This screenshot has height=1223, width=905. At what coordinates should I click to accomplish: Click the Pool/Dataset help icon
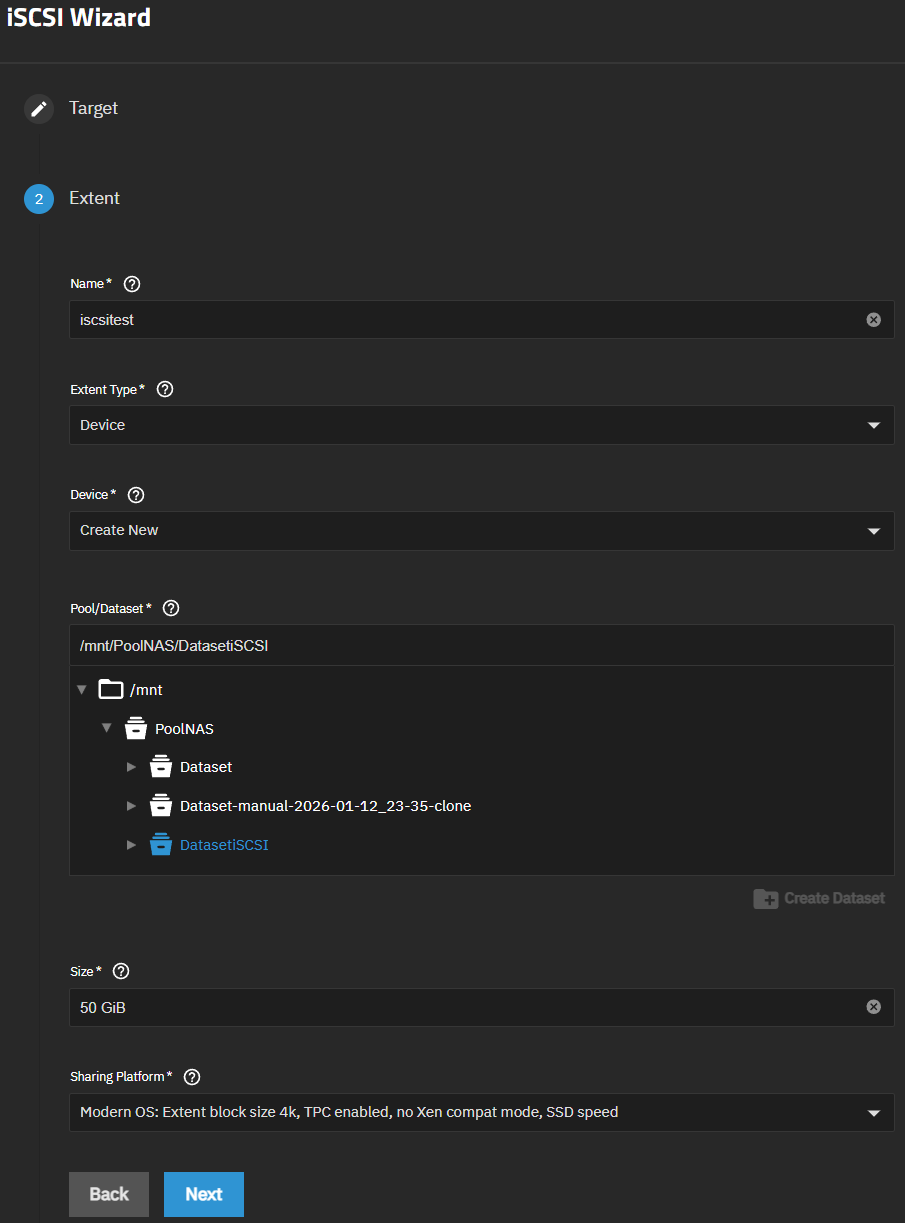coord(171,608)
